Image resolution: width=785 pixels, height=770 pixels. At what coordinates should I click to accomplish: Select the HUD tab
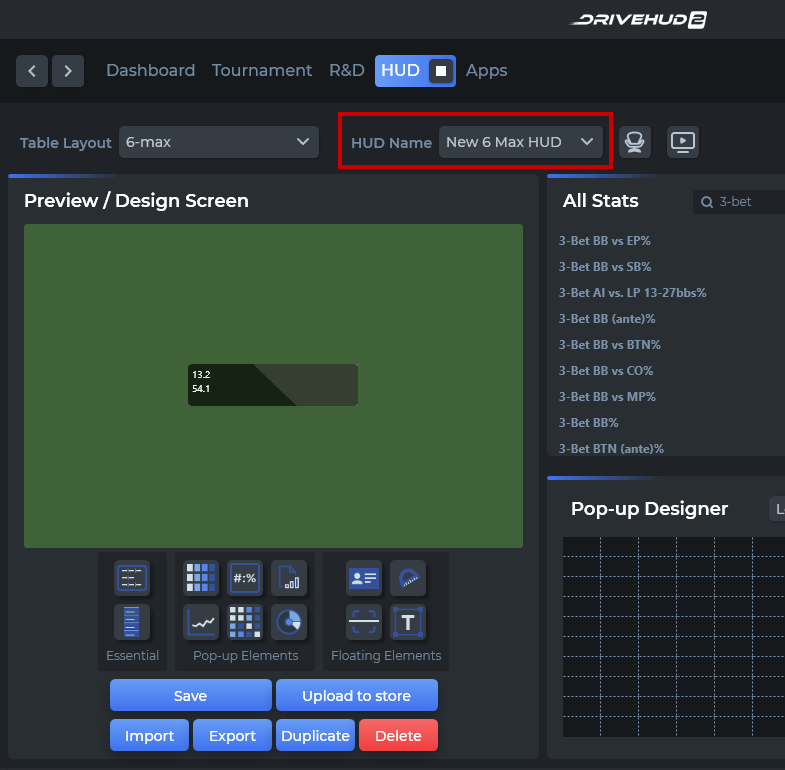point(400,71)
